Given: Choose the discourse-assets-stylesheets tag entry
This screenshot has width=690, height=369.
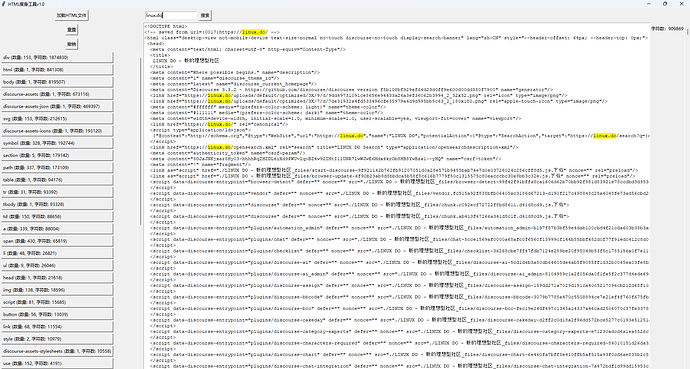Looking at the screenshot, I should (x=57, y=351).
